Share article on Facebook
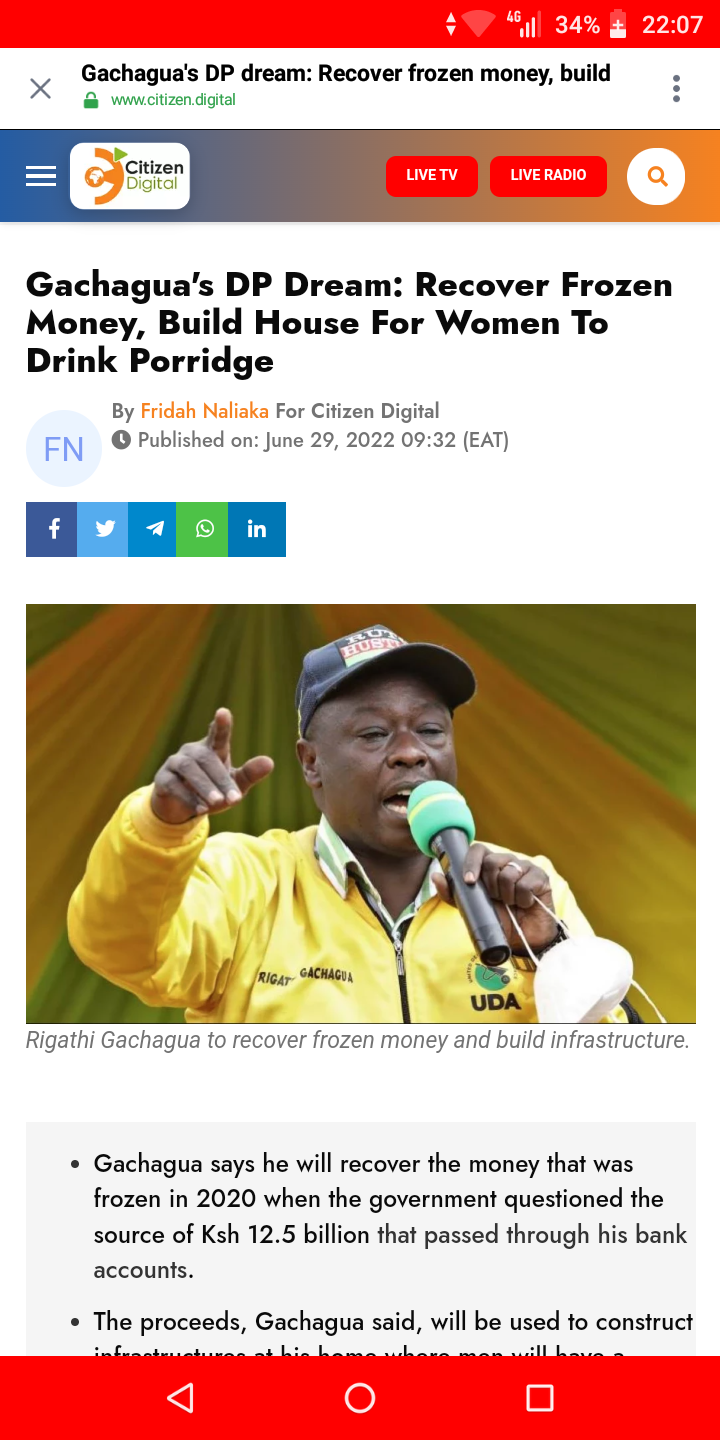The height and width of the screenshot is (1440, 720). click(52, 529)
